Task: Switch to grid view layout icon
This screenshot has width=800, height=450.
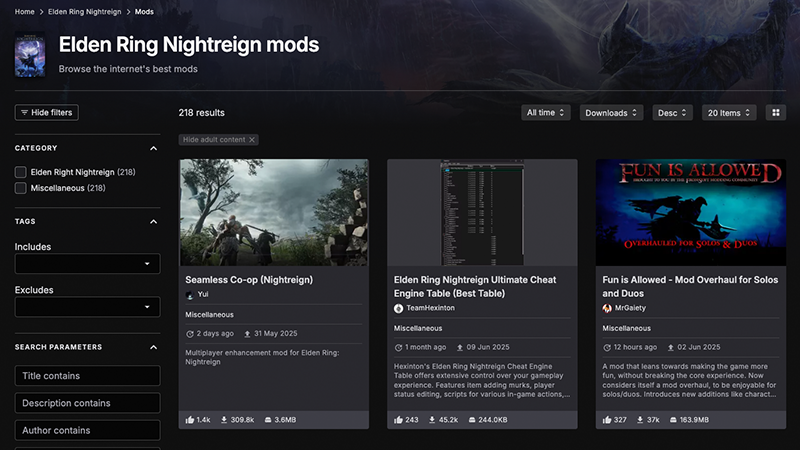Action: coord(776,113)
